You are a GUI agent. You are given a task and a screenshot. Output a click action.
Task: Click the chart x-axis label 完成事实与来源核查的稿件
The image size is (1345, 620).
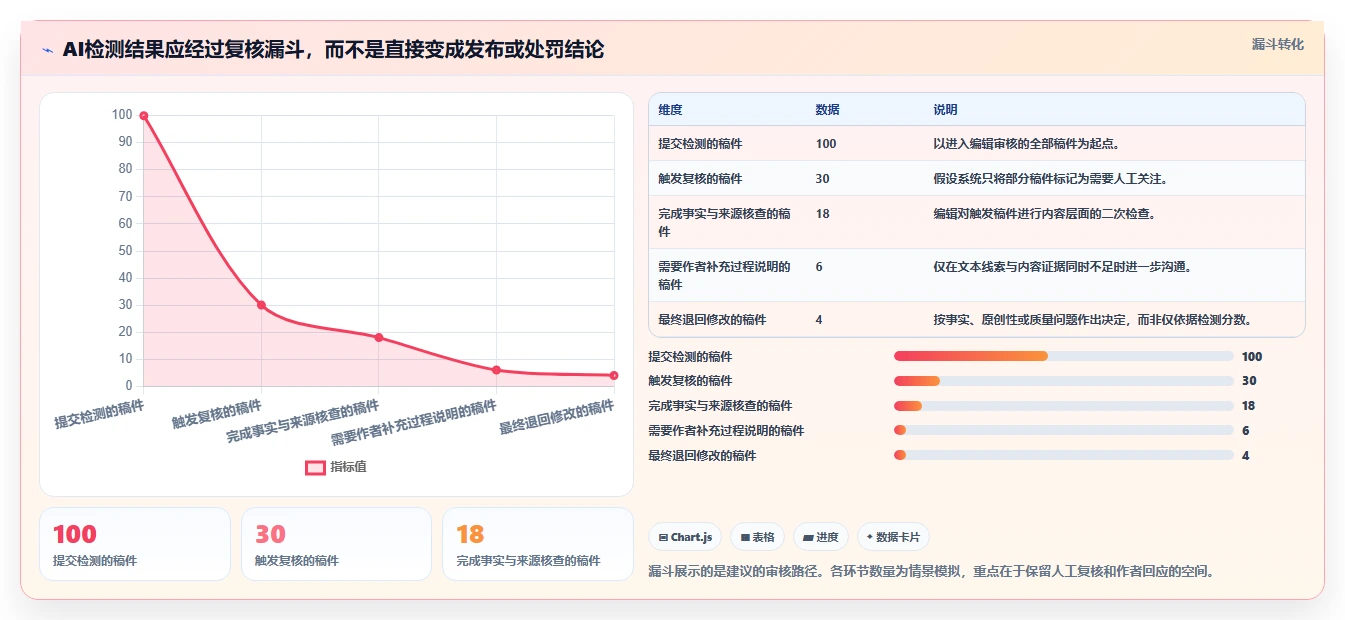pyautogui.click(x=302, y=422)
